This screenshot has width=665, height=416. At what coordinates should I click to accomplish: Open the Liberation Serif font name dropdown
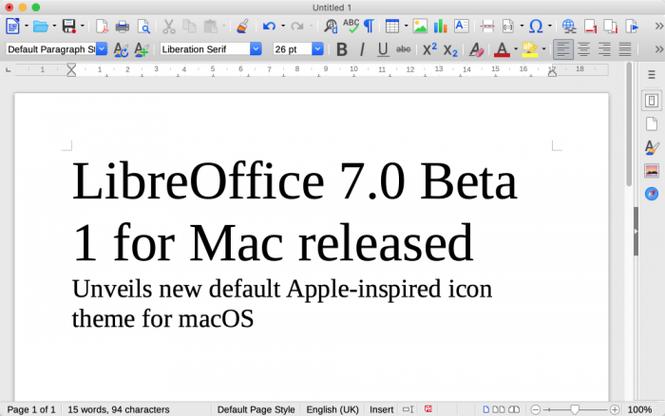[255, 49]
